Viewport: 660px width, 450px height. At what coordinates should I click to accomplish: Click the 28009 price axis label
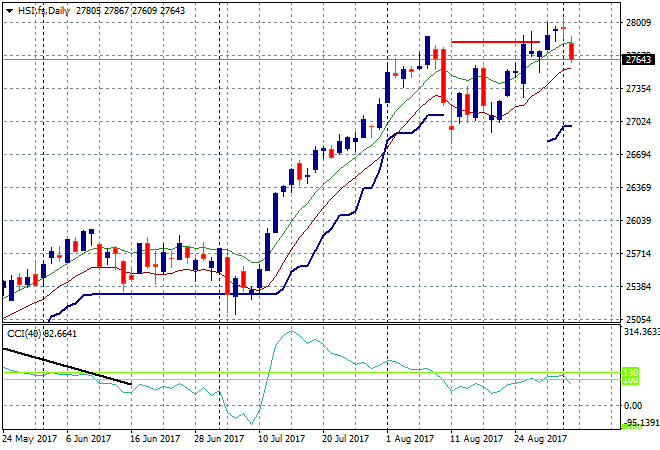[638, 23]
